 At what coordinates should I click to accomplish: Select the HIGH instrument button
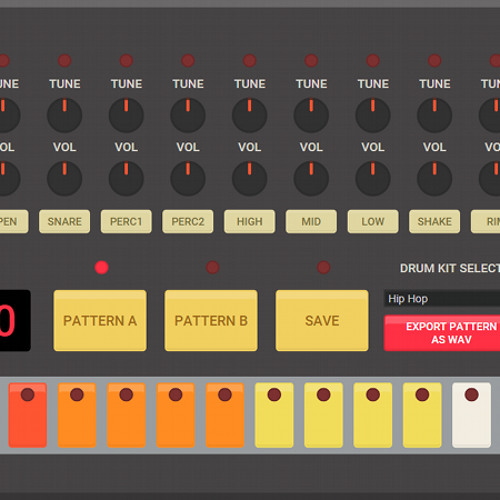(249, 221)
